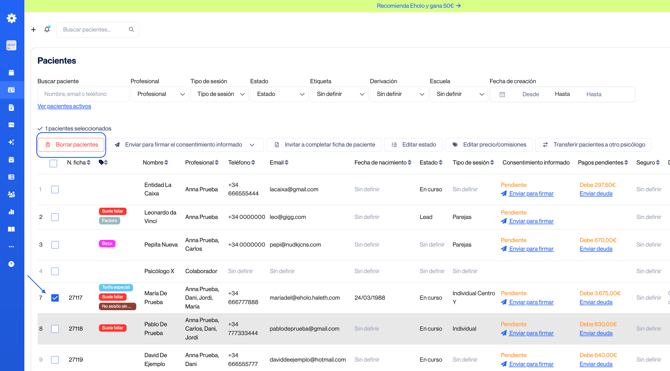Screen dimensions: 670x371
Task: Open the Etiqueta filter dropdown
Action: click(339, 94)
